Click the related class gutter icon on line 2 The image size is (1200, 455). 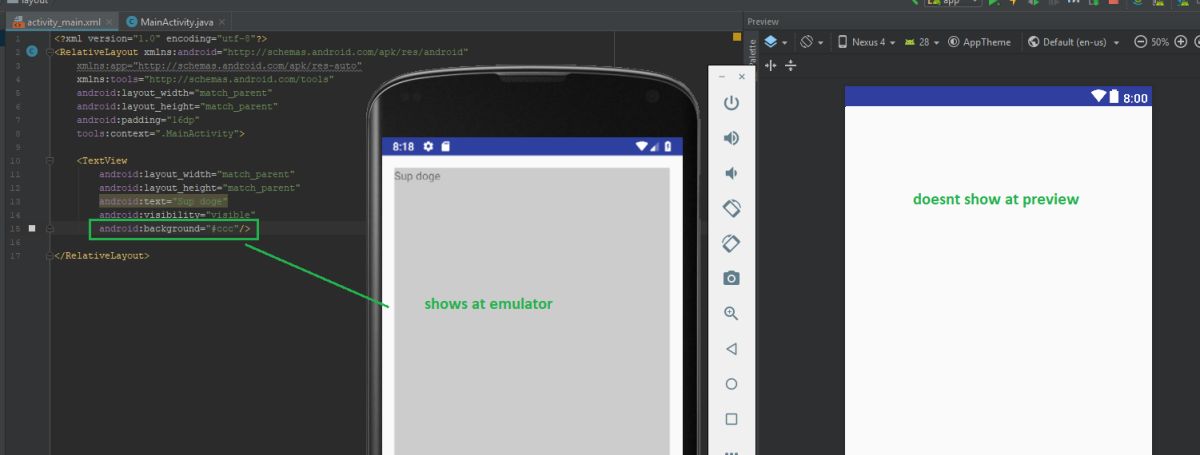32,51
